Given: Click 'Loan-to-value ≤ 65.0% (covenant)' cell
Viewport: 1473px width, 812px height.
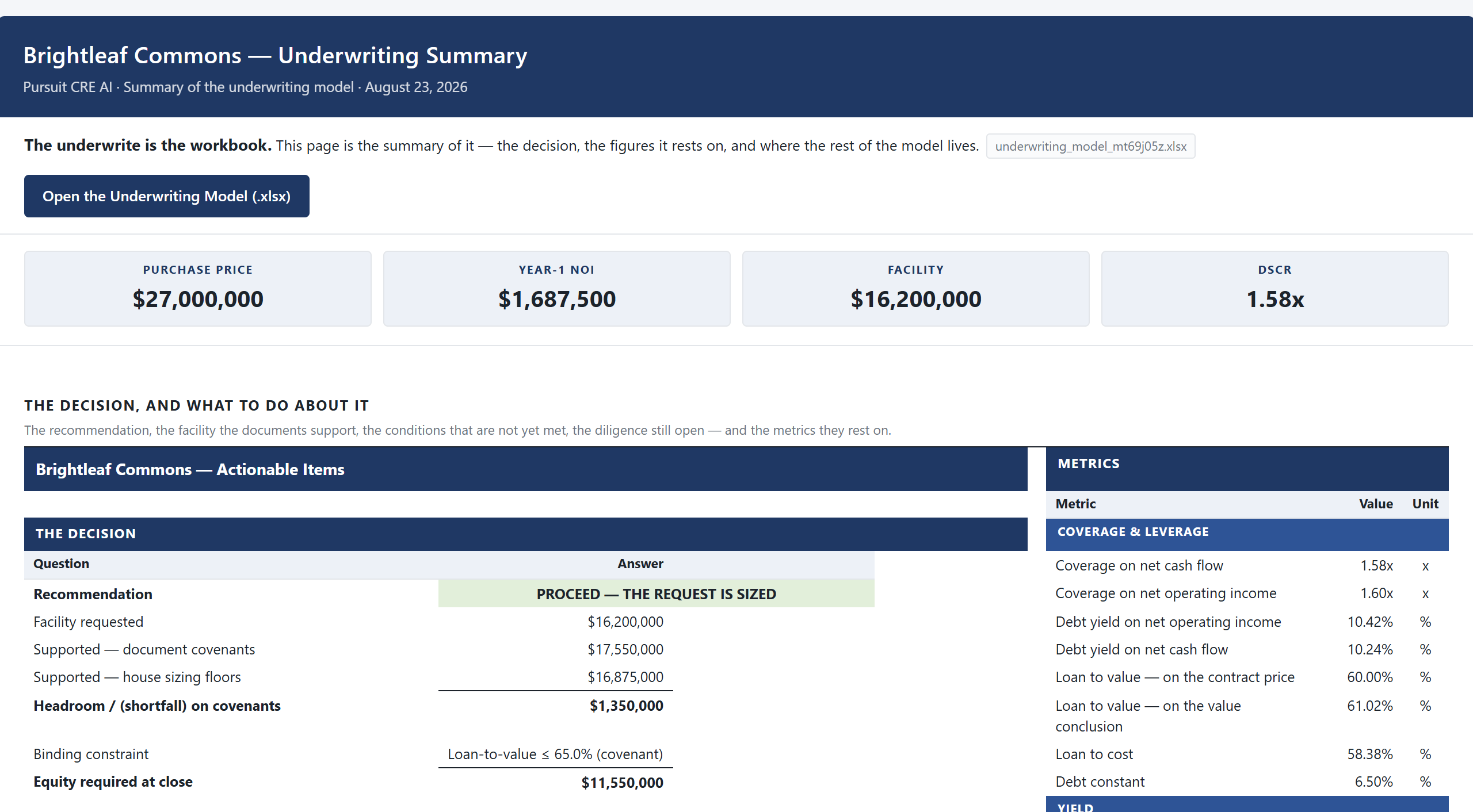Looking at the screenshot, I should click(x=555, y=754).
